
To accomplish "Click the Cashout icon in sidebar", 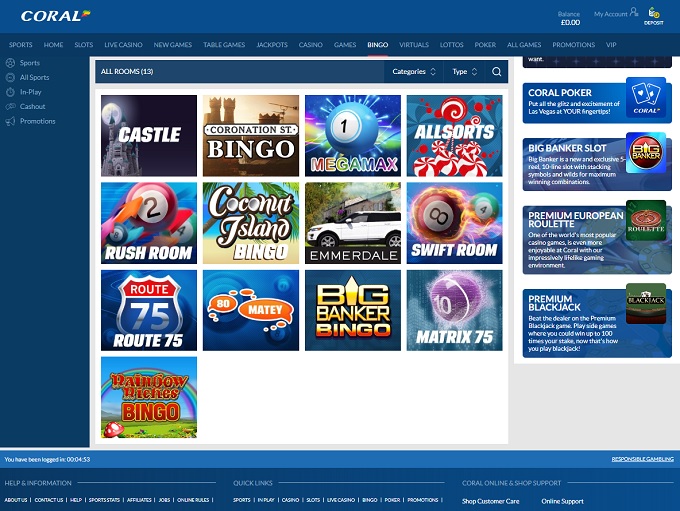I will pyautogui.click(x=10, y=107).
